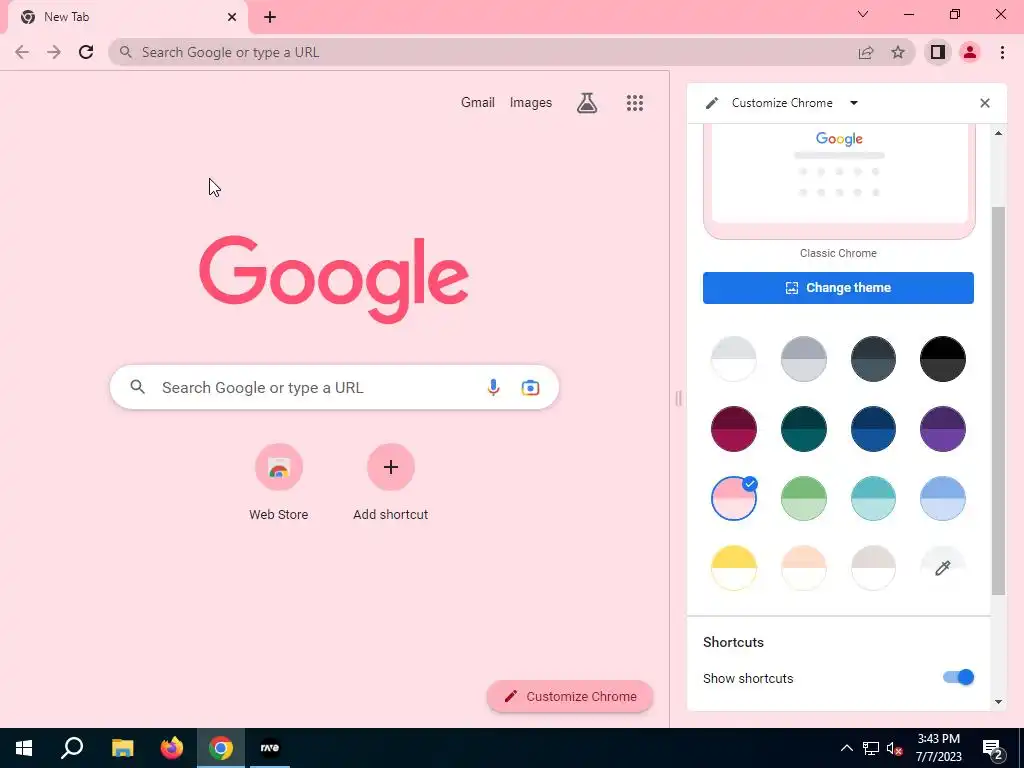Image resolution: width=1024 pixels, height=768 pixels.
Task: Click the Google search box on page
Action: [x=334, y=387]
